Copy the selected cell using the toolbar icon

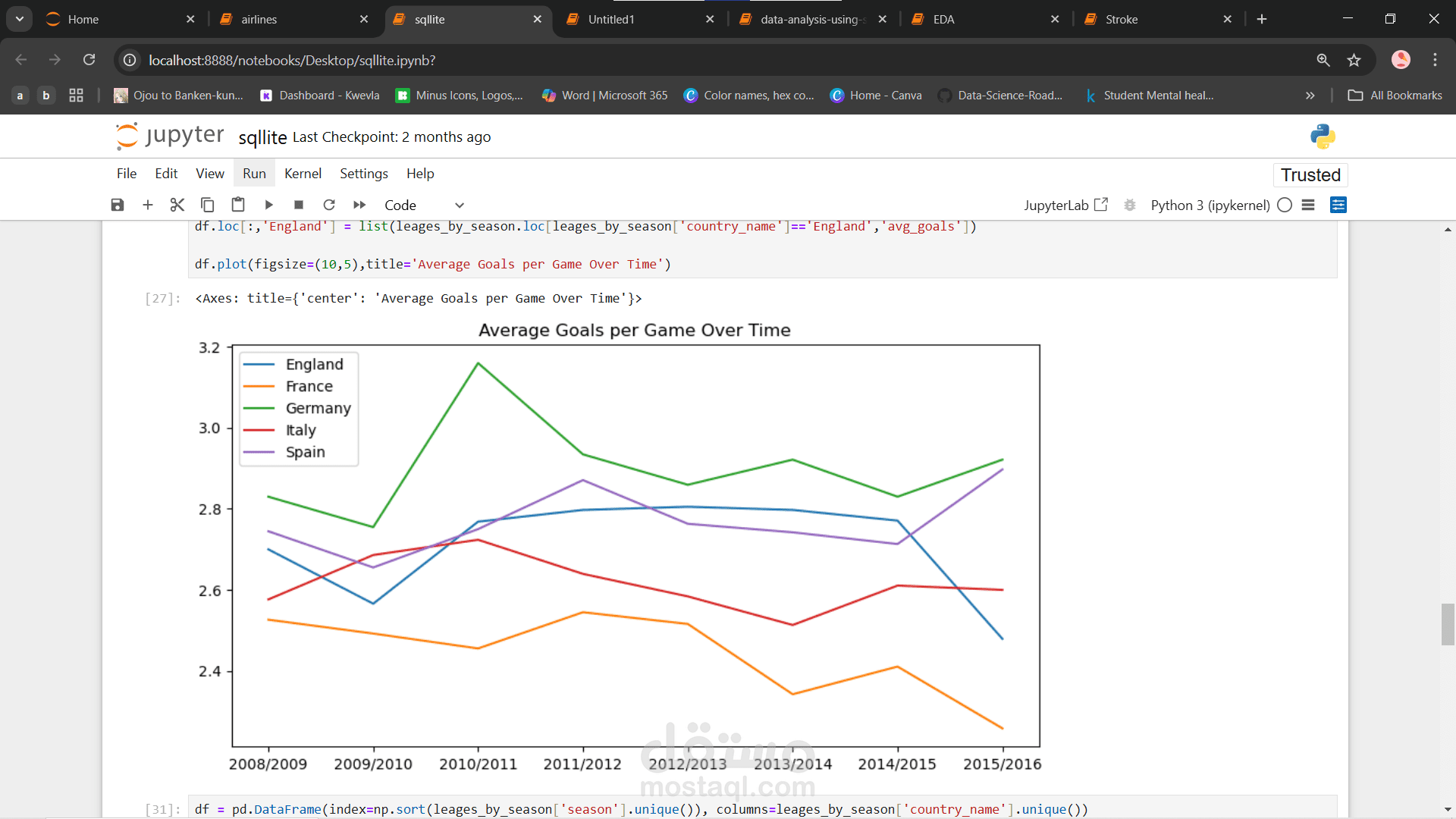(x=207, y=205)
